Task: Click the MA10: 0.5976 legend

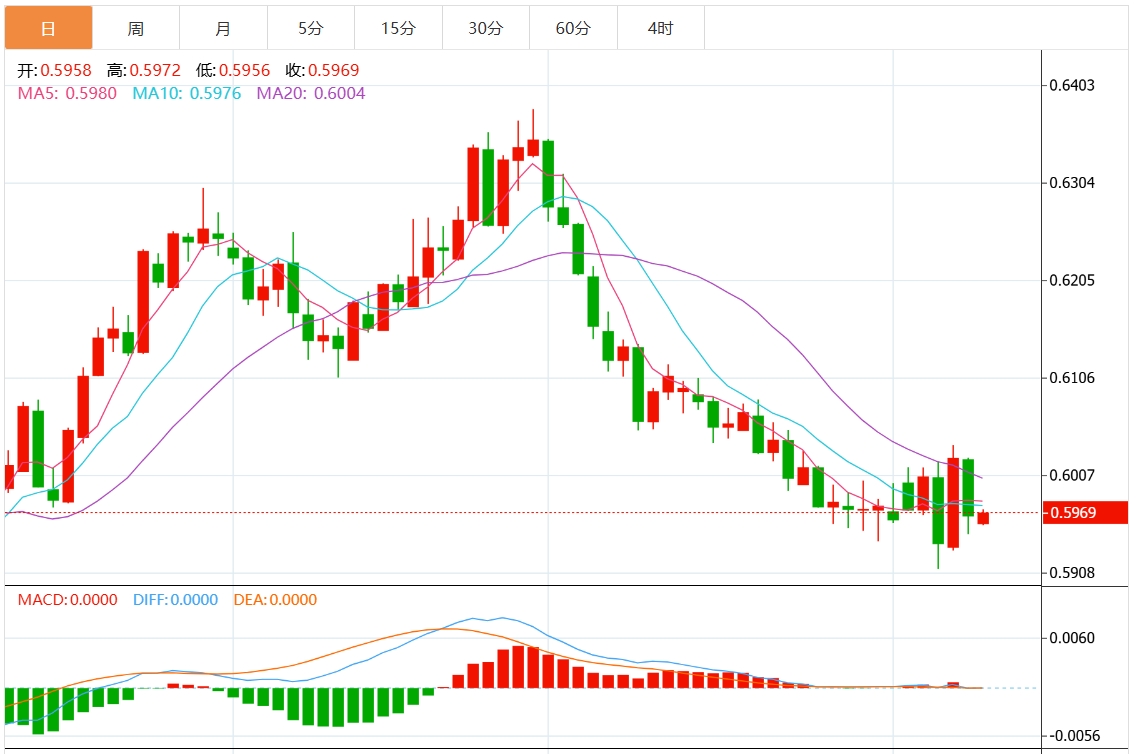Action: click(186, 93)
